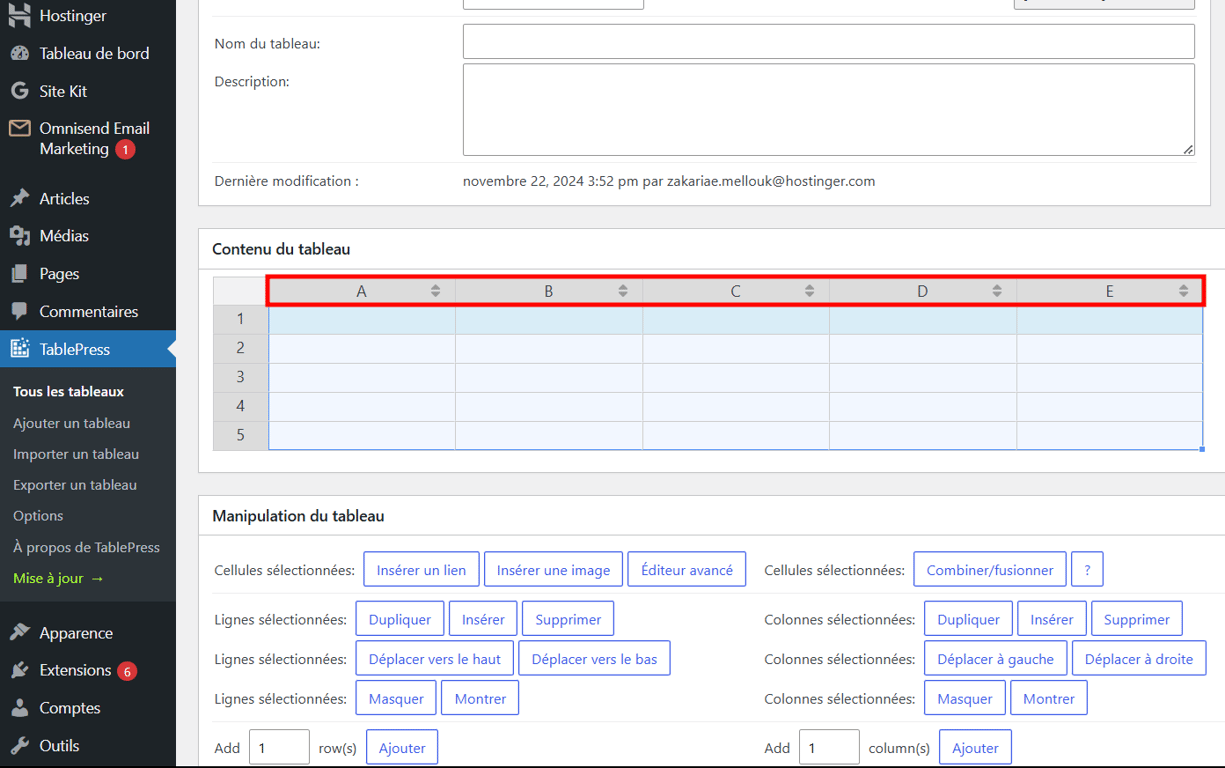The image size is (1225, 768).
Task: Click the Mise à jour link
Action: click(59, 578)
